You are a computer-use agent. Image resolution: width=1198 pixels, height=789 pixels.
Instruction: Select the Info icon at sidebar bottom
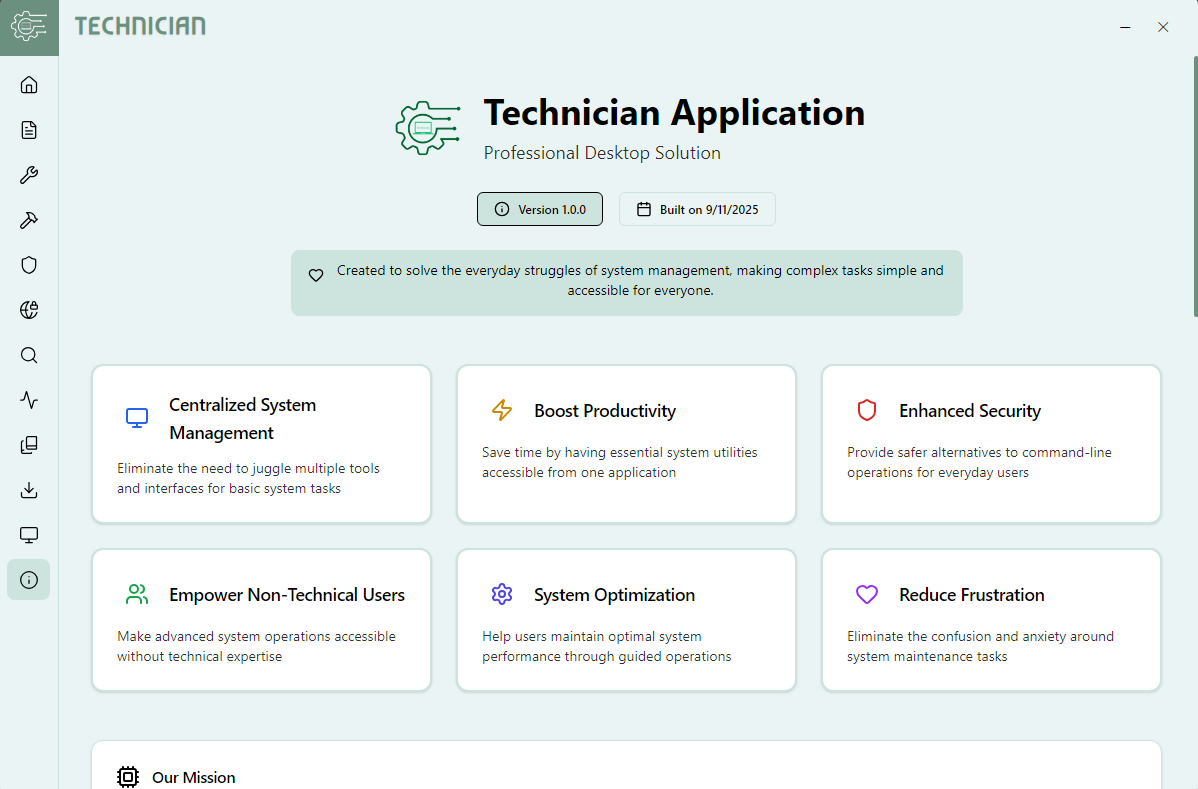29,580
